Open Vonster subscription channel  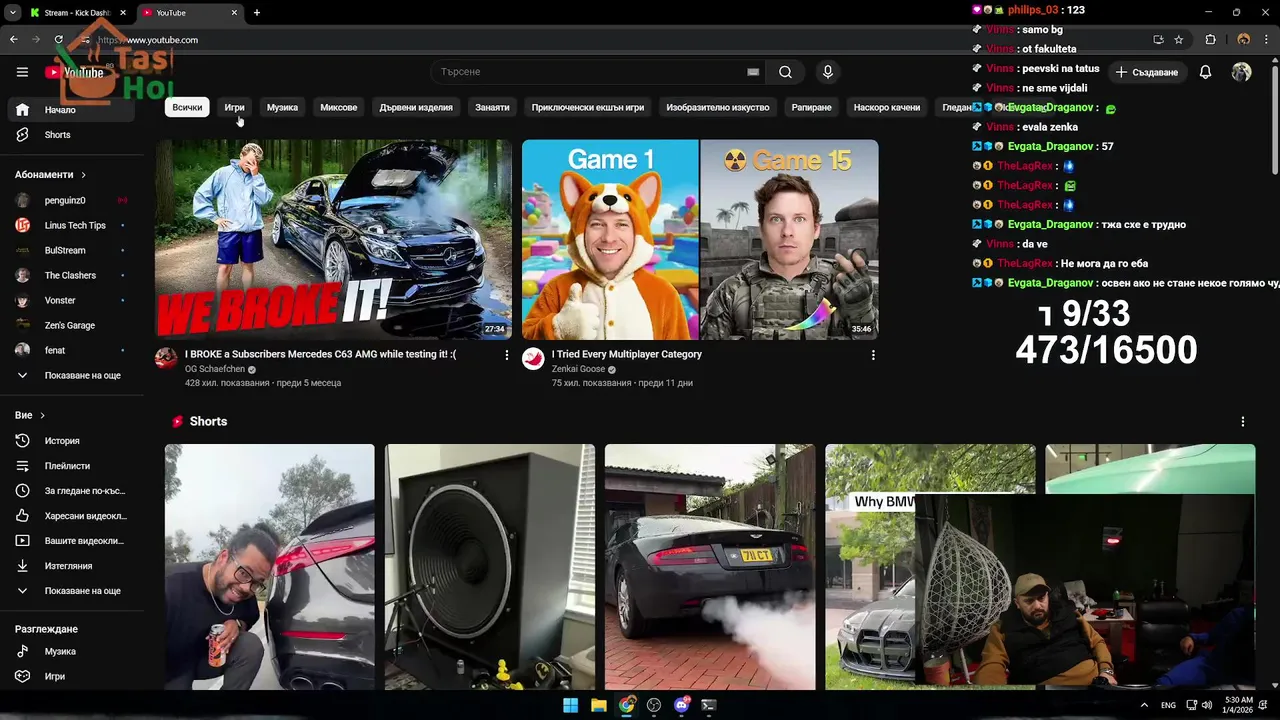(x=70, y=300)
